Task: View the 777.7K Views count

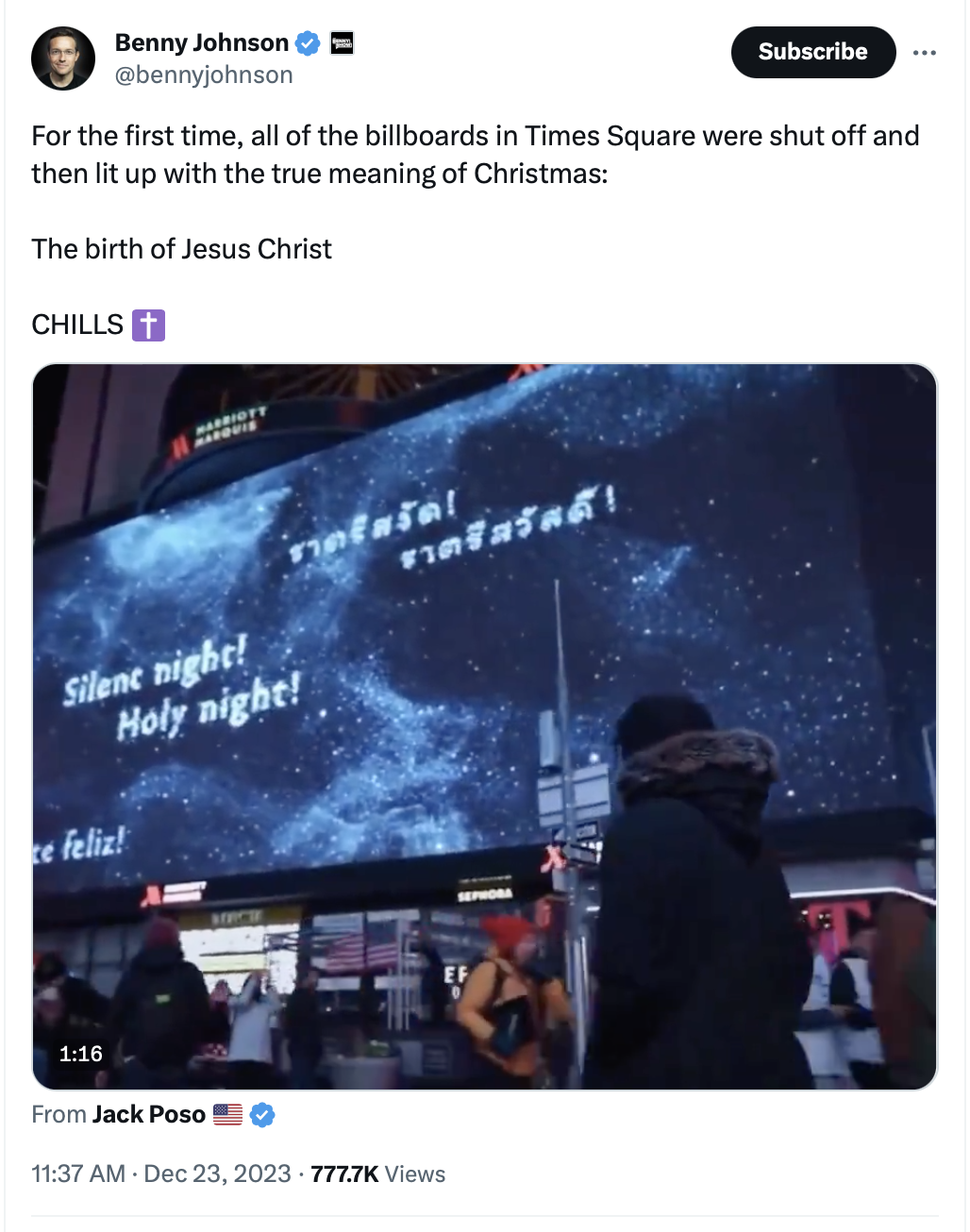Action: (377, 1174)
